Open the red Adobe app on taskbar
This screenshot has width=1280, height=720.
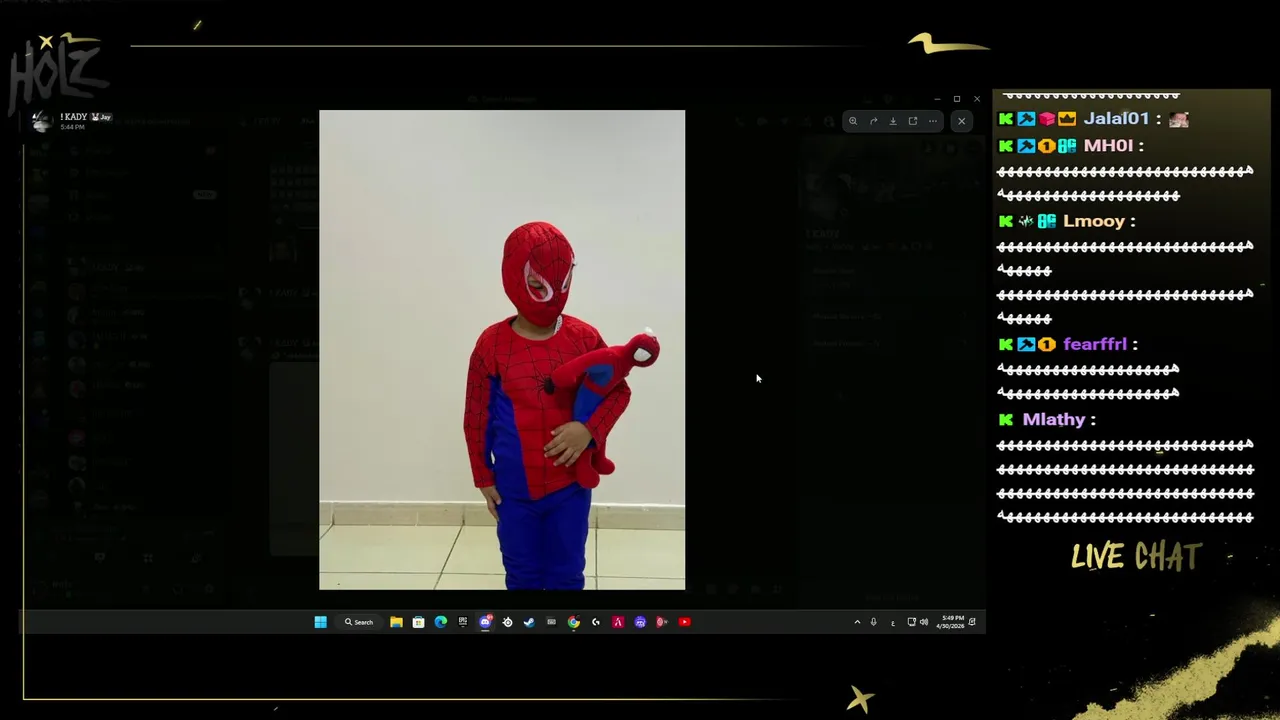618,622
